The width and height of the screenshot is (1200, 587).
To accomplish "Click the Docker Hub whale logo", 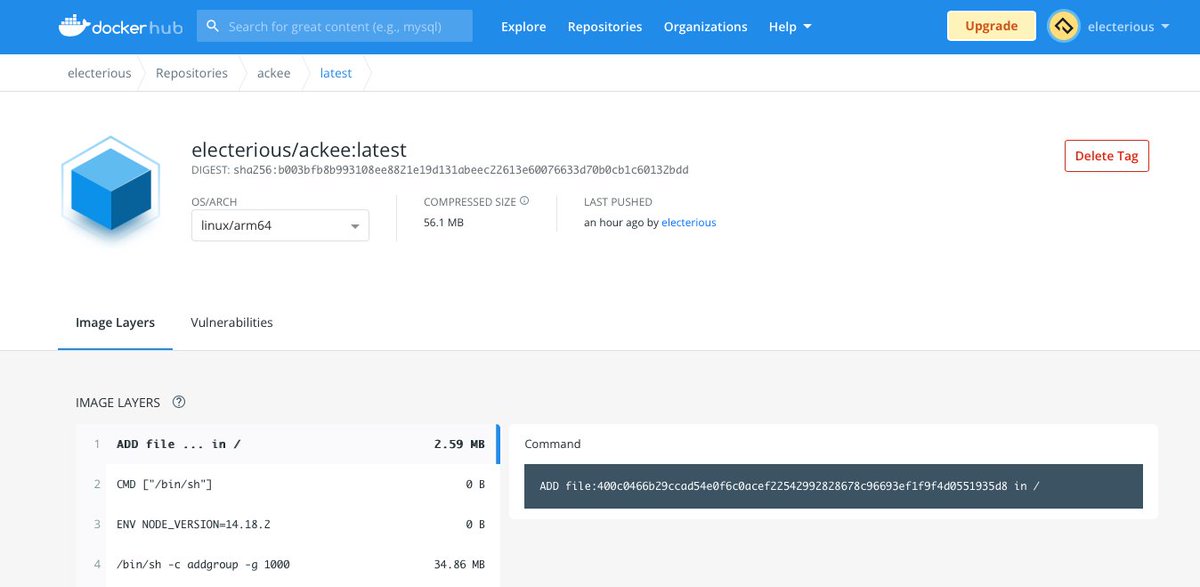I will click(x=120, y=26).
